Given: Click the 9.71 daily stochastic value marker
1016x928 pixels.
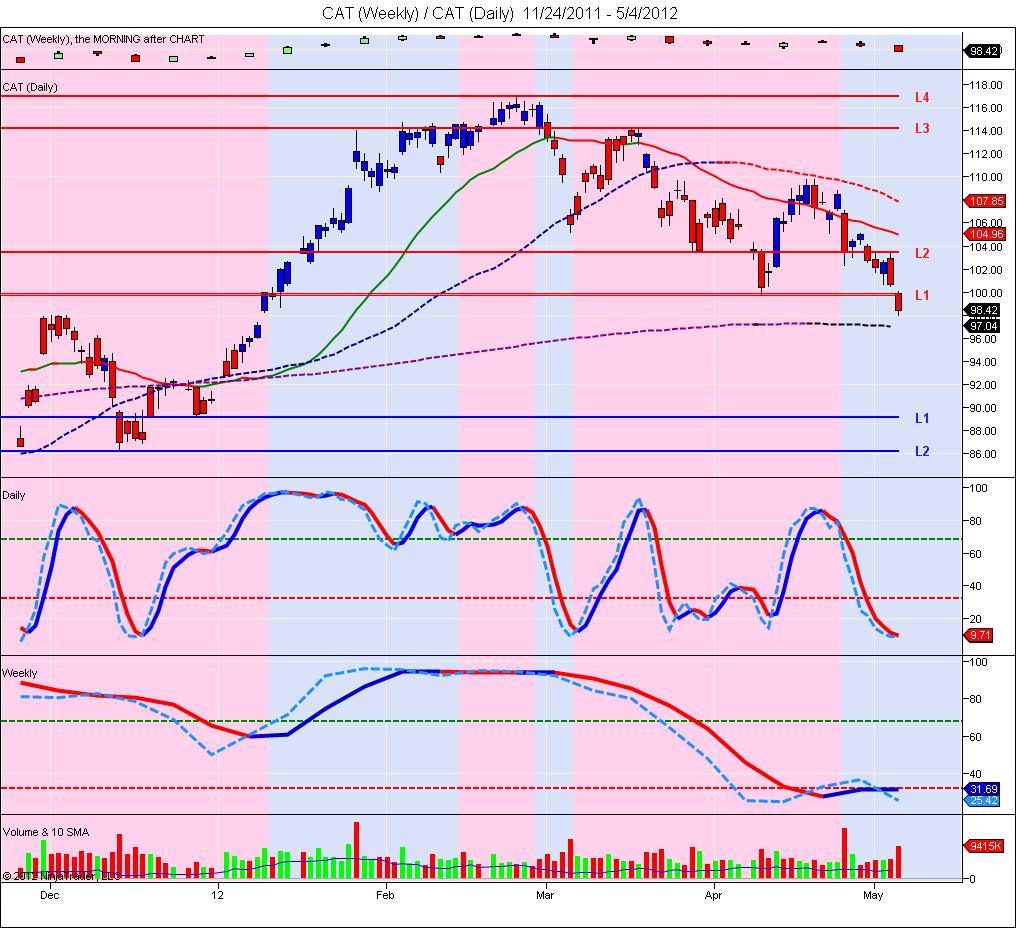Looking at the screenshot, I should (979, 635).
